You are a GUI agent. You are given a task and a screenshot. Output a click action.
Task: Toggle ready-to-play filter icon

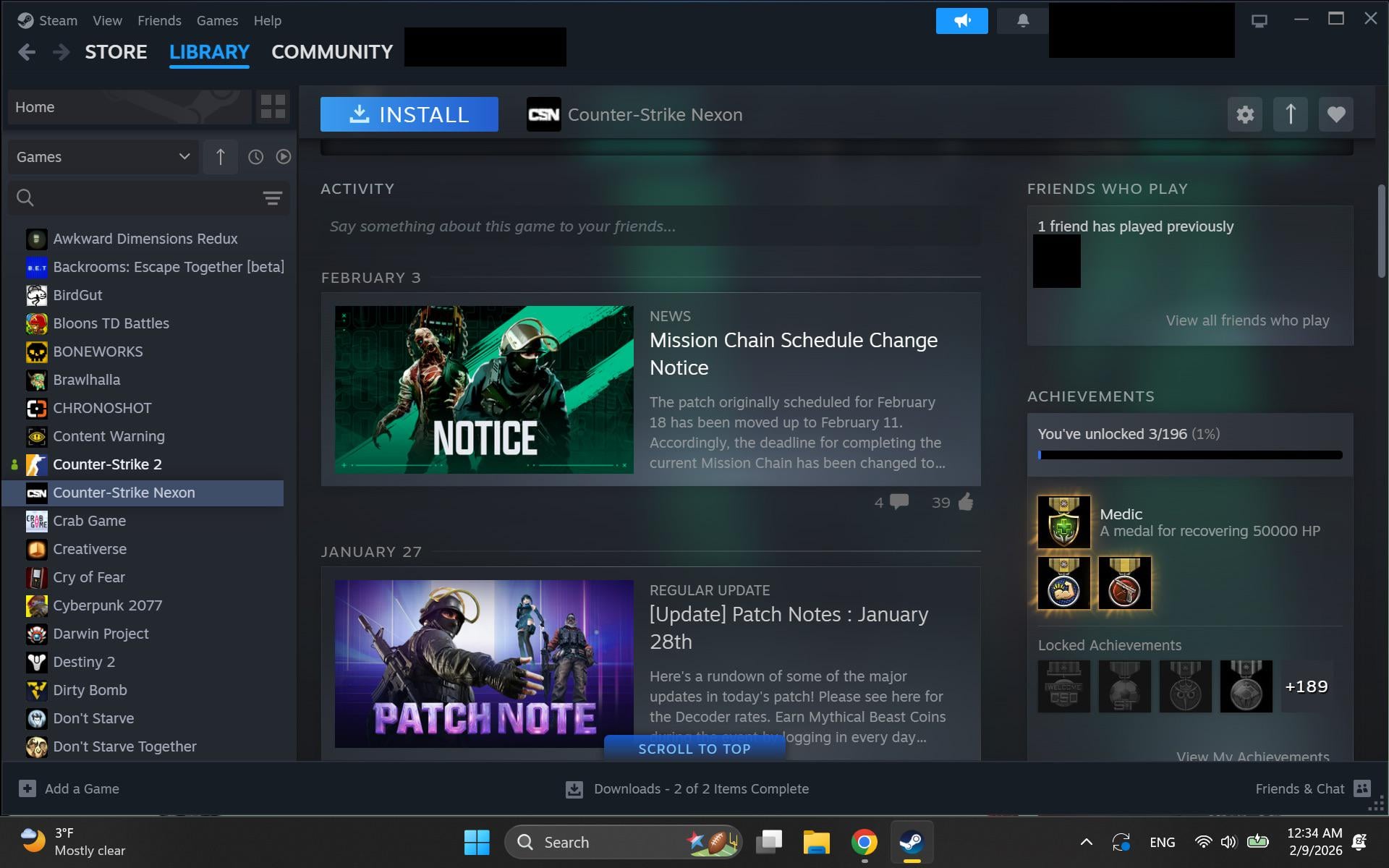point(283,157)
